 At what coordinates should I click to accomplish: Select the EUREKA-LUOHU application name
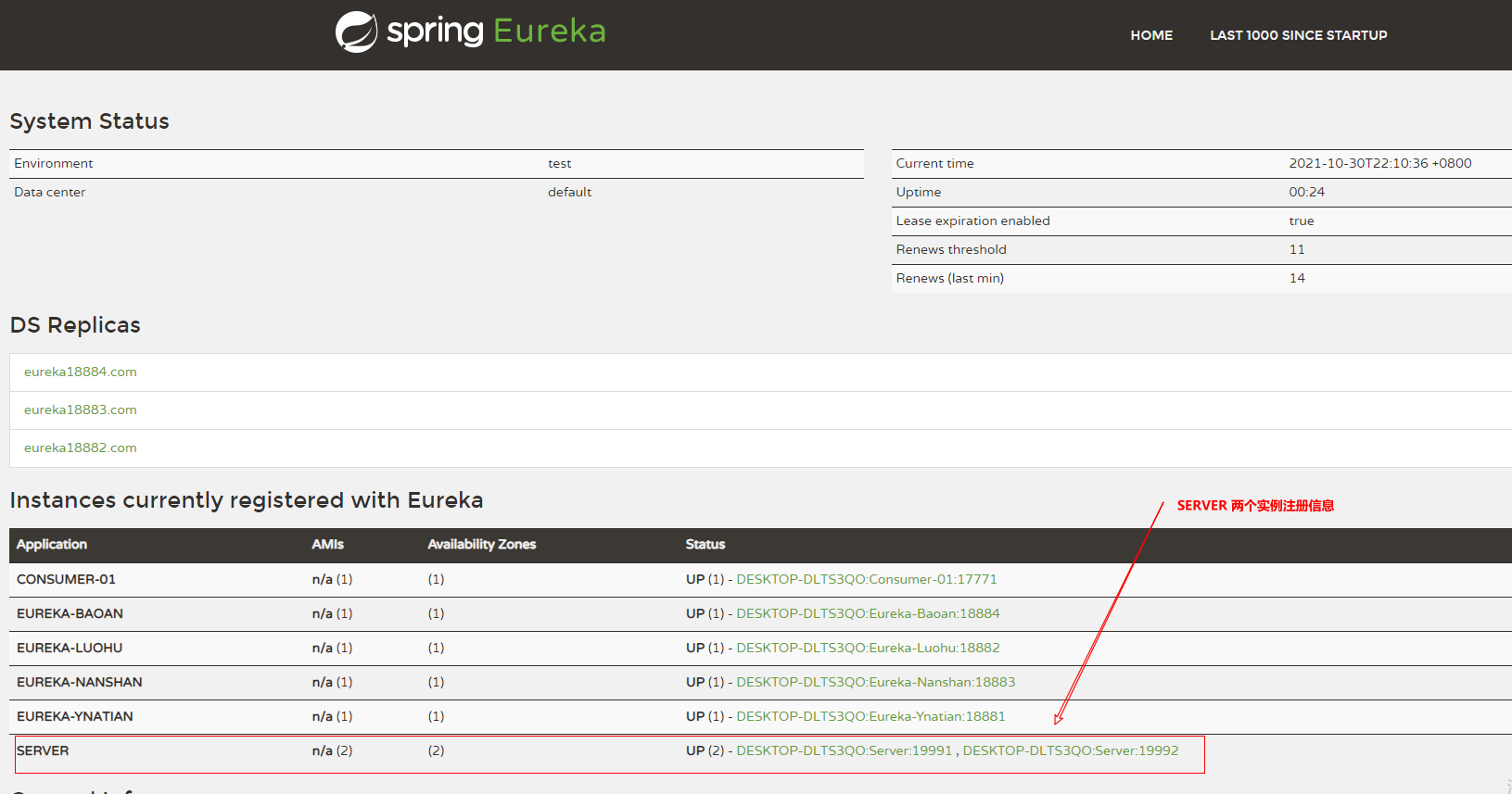[70, 648]
